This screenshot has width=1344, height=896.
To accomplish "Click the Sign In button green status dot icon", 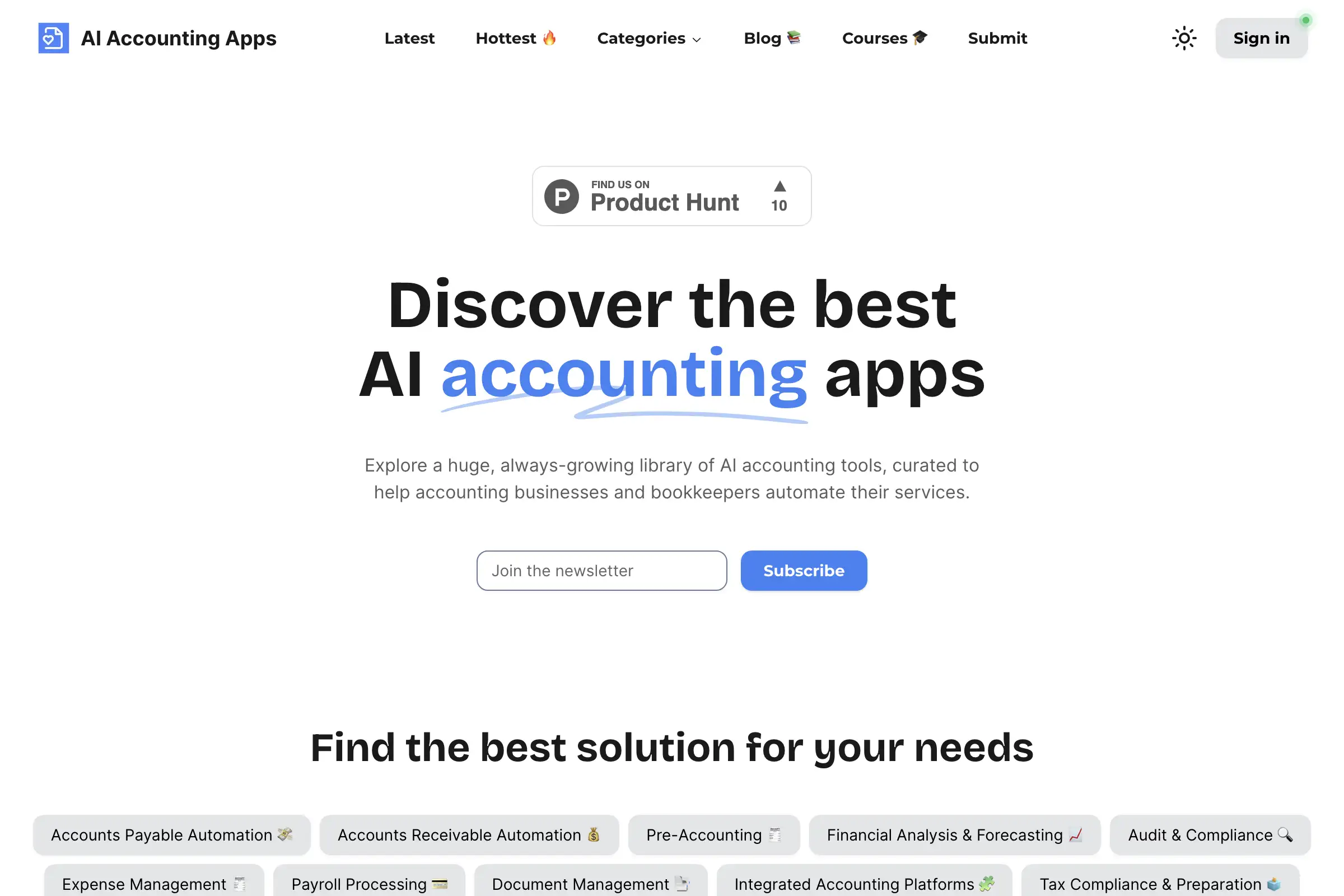I will pos(1303,18).
